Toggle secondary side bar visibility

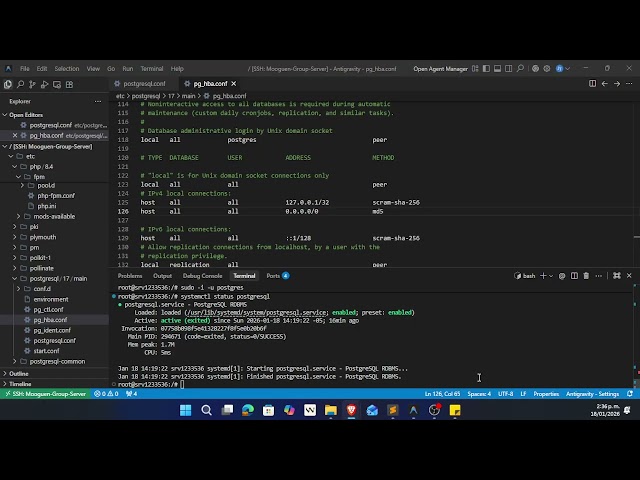point(509,69)
